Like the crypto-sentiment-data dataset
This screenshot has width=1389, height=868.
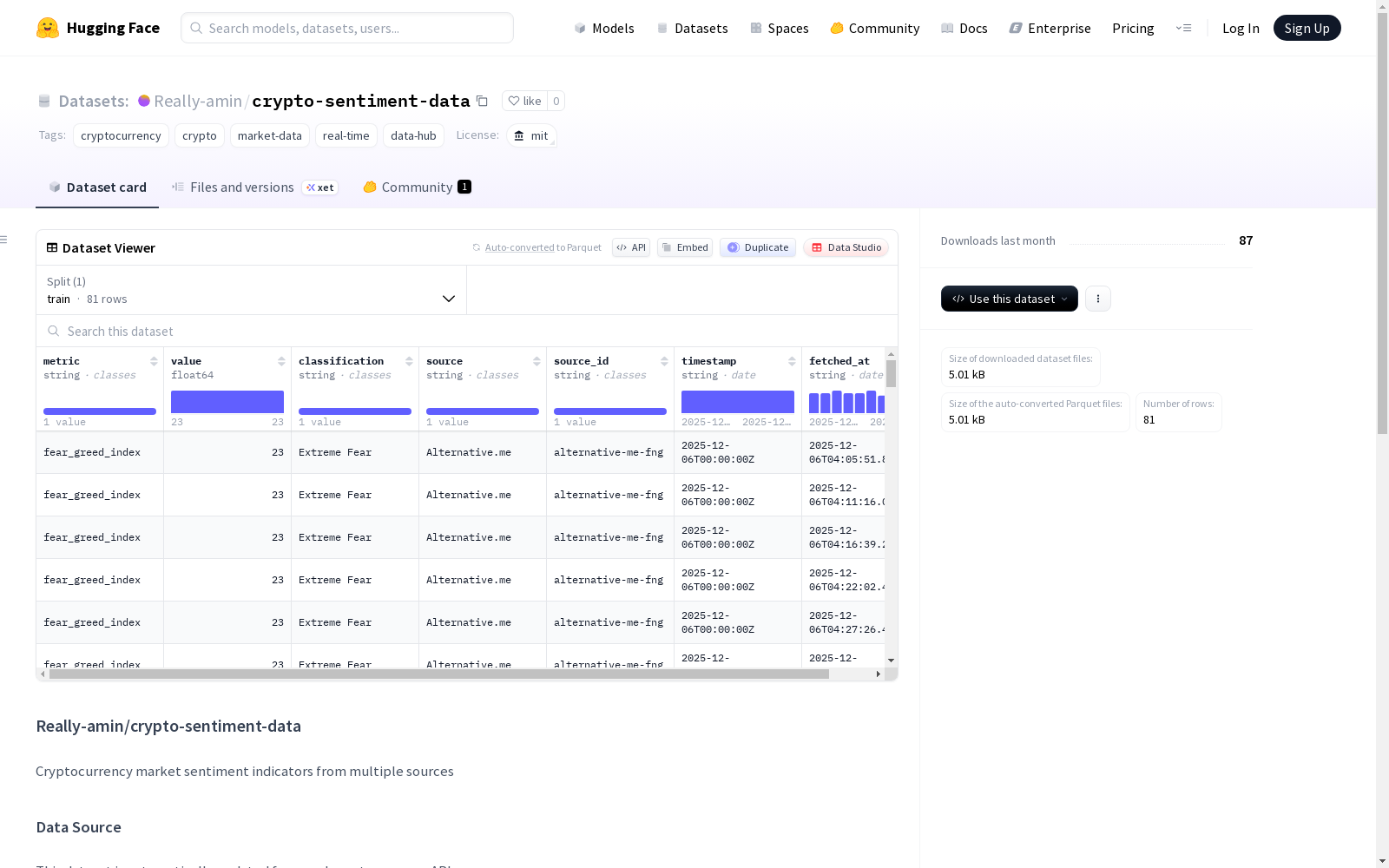pos(525,101)
